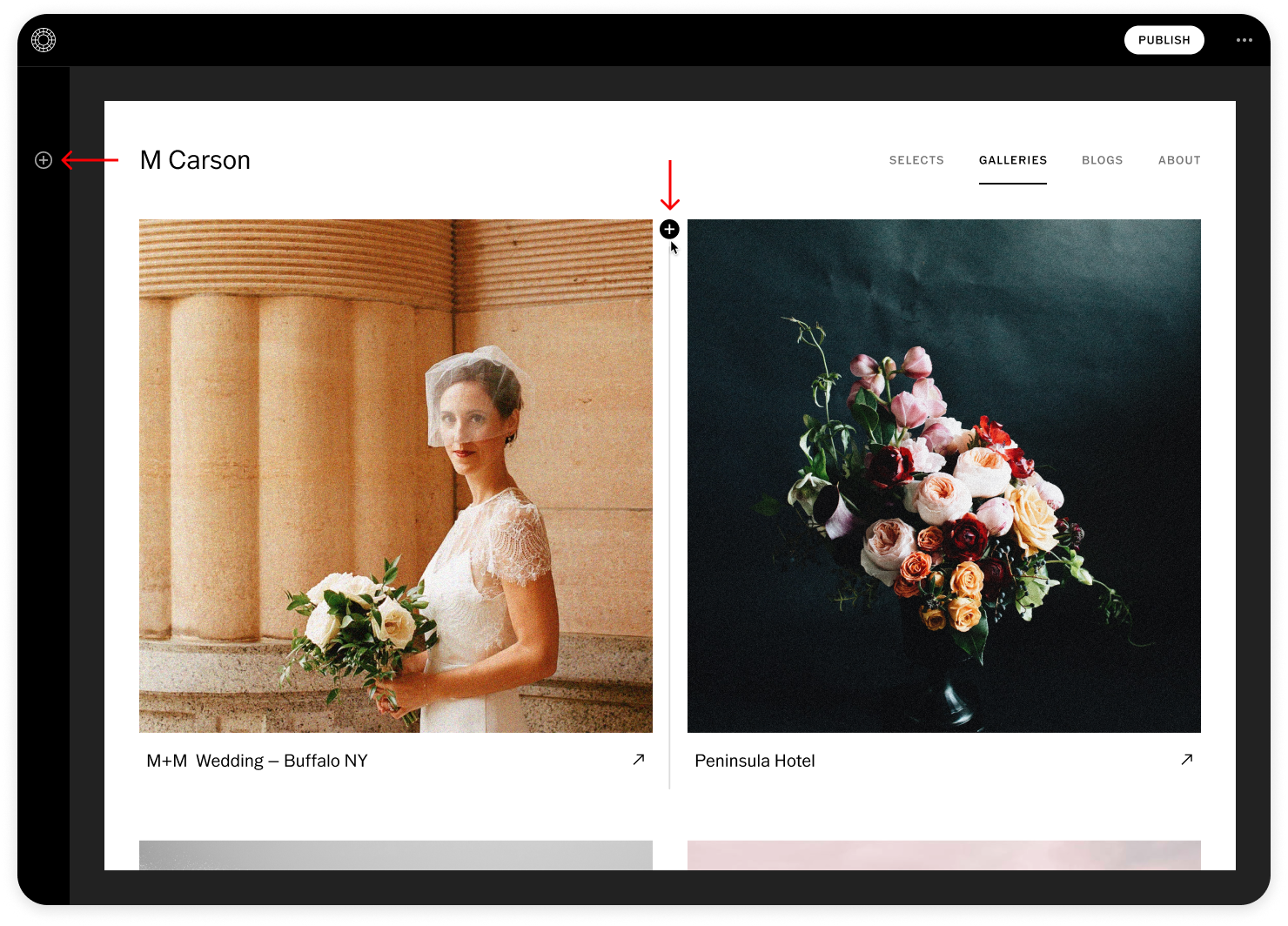The height and width of the screenshot is (926, 1288).
Task: Open arrow icon beside M+M Wedding title
Action: click(x=639, y=760)
